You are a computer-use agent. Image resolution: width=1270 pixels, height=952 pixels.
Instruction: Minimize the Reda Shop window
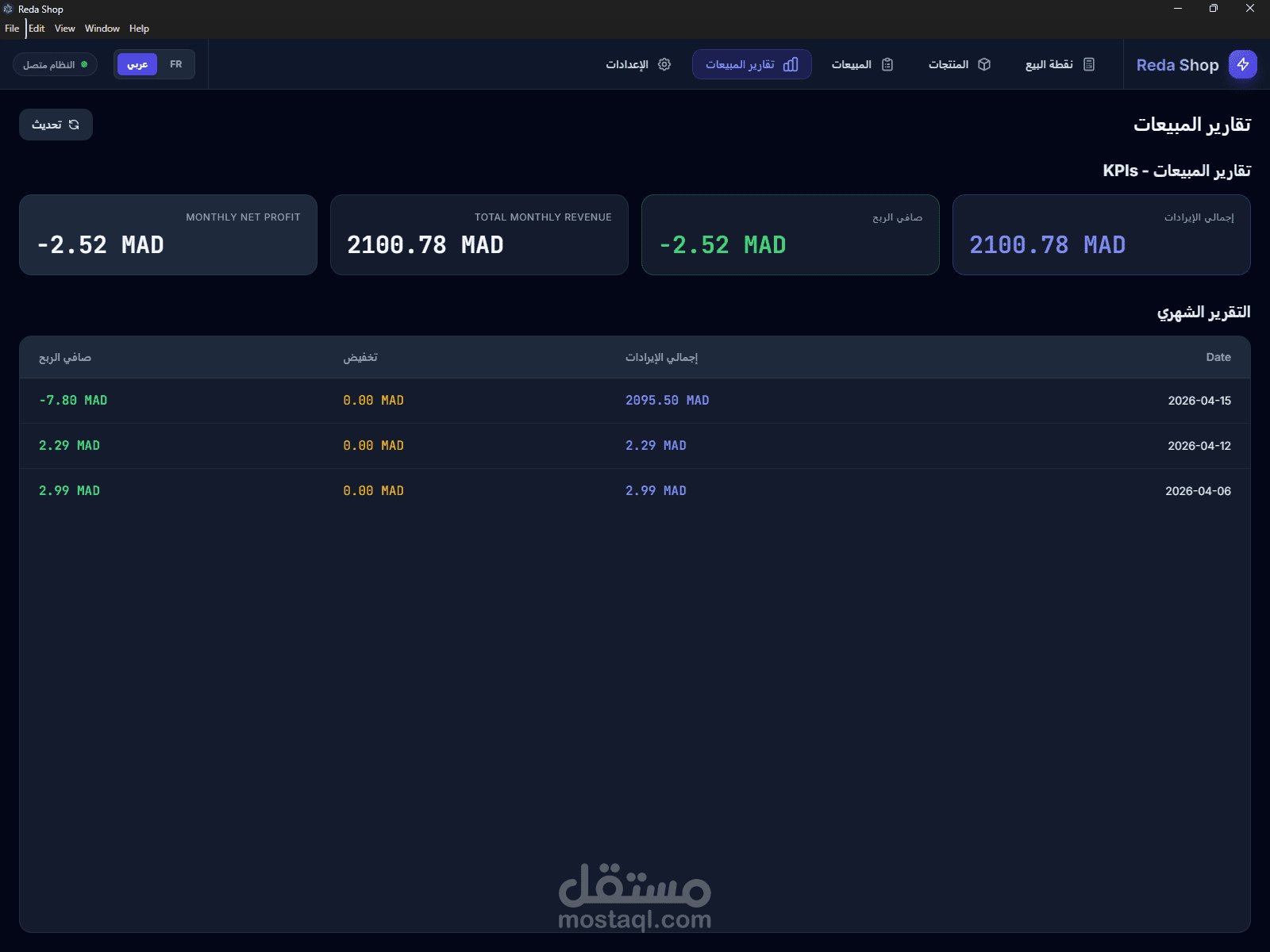pyautogui.click(x=1178, y=9)
